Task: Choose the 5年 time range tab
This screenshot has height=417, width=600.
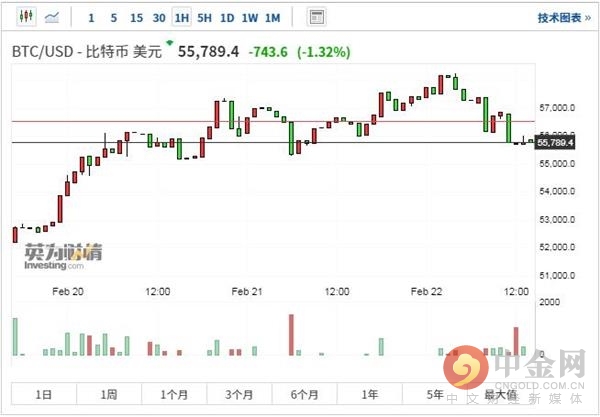Action: (x=435, y=394)
